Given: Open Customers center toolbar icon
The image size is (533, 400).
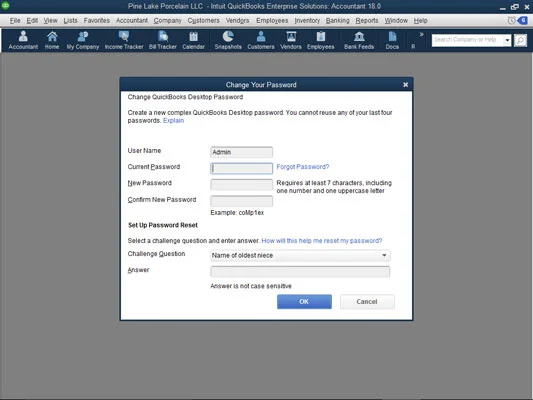Looking at the screenshot, I should [261, 40].
